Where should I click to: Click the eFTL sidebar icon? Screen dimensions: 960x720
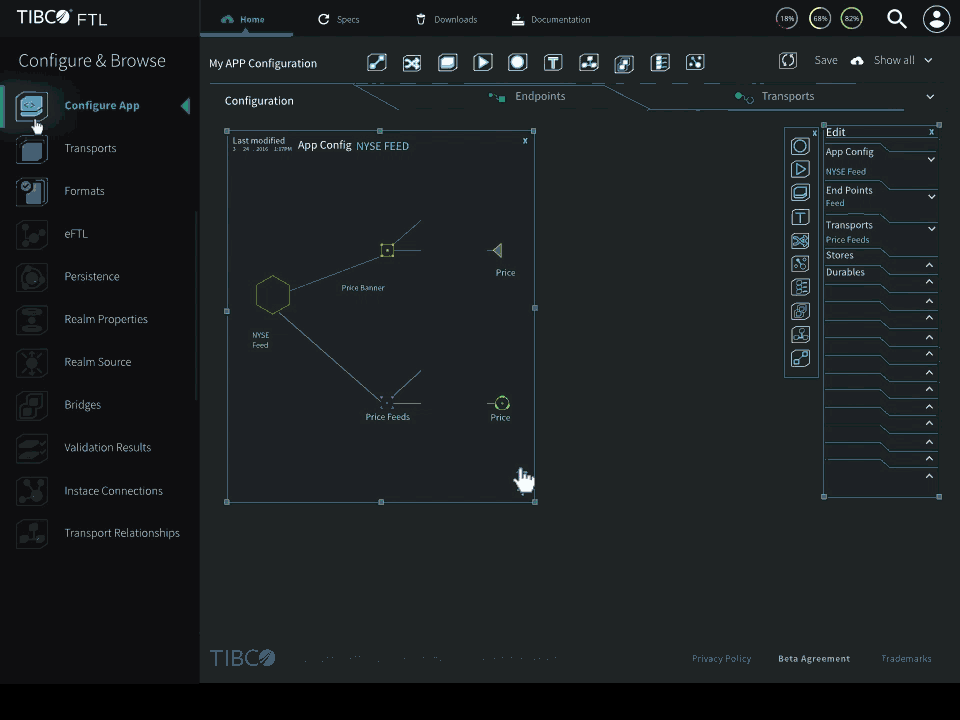(31, 234)
